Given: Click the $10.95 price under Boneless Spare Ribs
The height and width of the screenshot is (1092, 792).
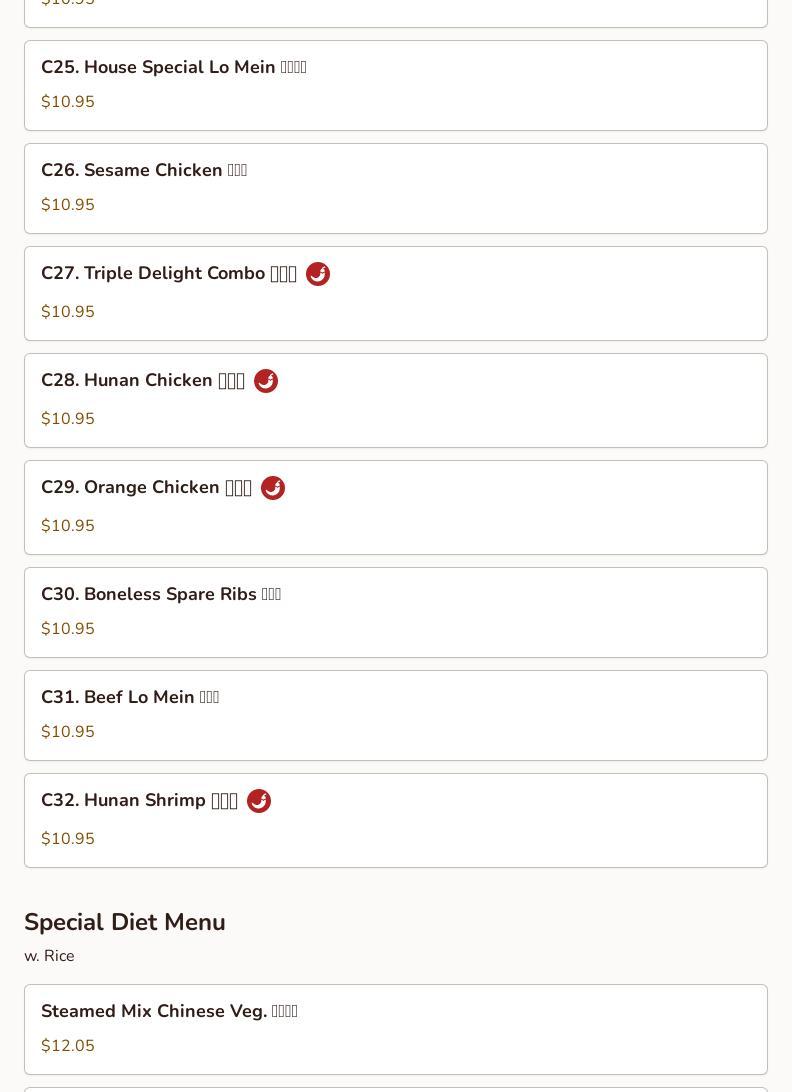Looking at the screenshot, I should point(68,629).
